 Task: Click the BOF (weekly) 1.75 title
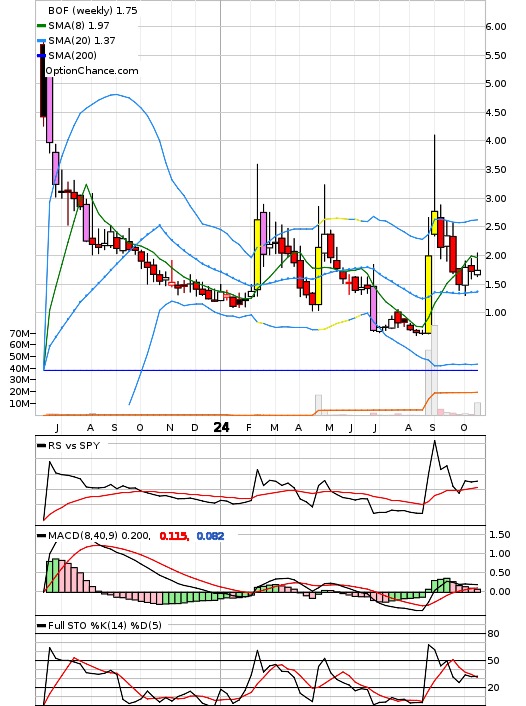pos(92,11)
